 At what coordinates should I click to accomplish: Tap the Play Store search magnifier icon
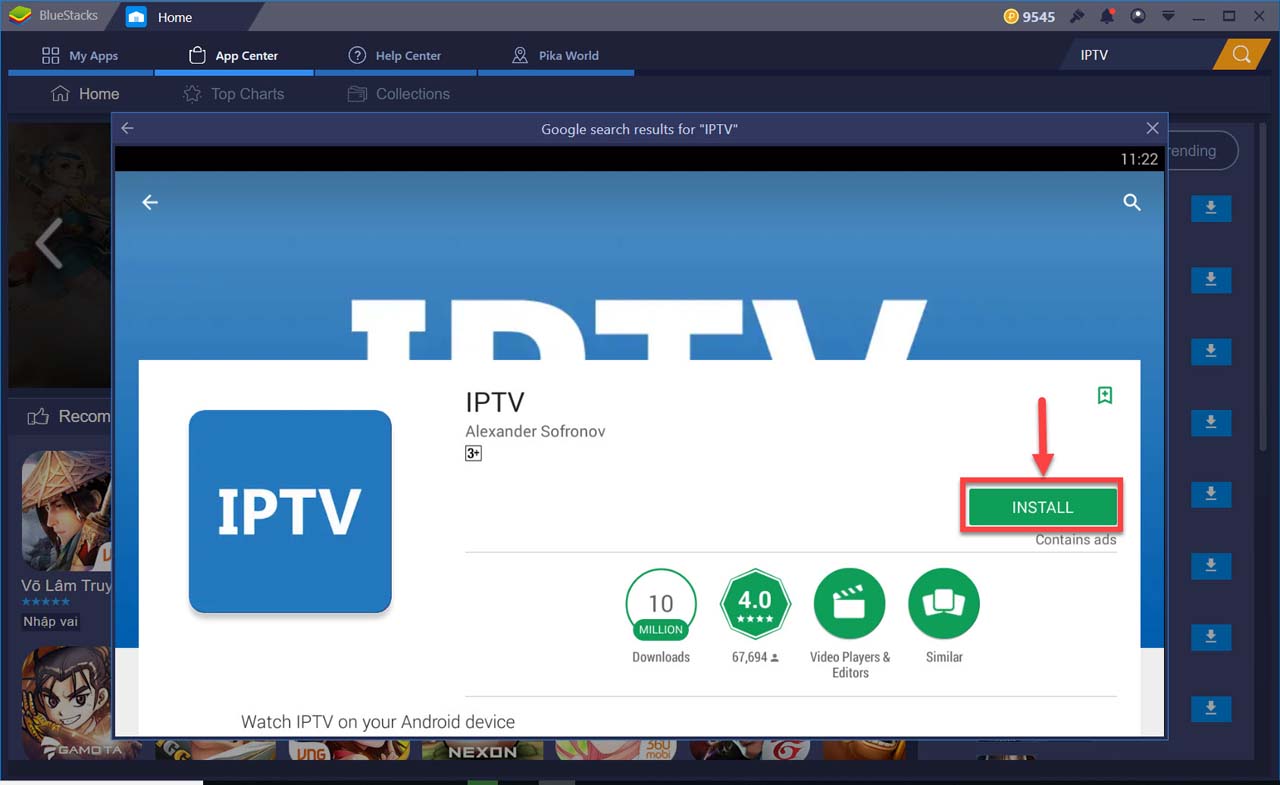point(1132,202)
